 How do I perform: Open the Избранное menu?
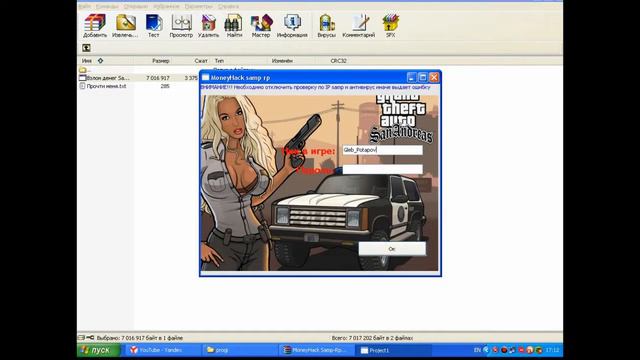coord(166,7)
